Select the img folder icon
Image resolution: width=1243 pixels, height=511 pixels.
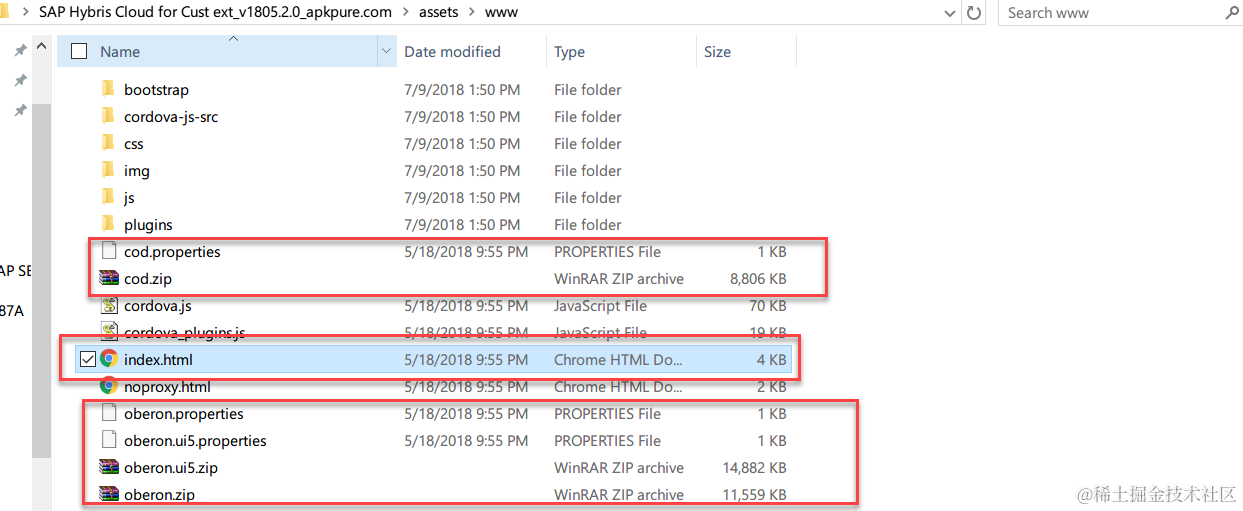pos(109,170)
